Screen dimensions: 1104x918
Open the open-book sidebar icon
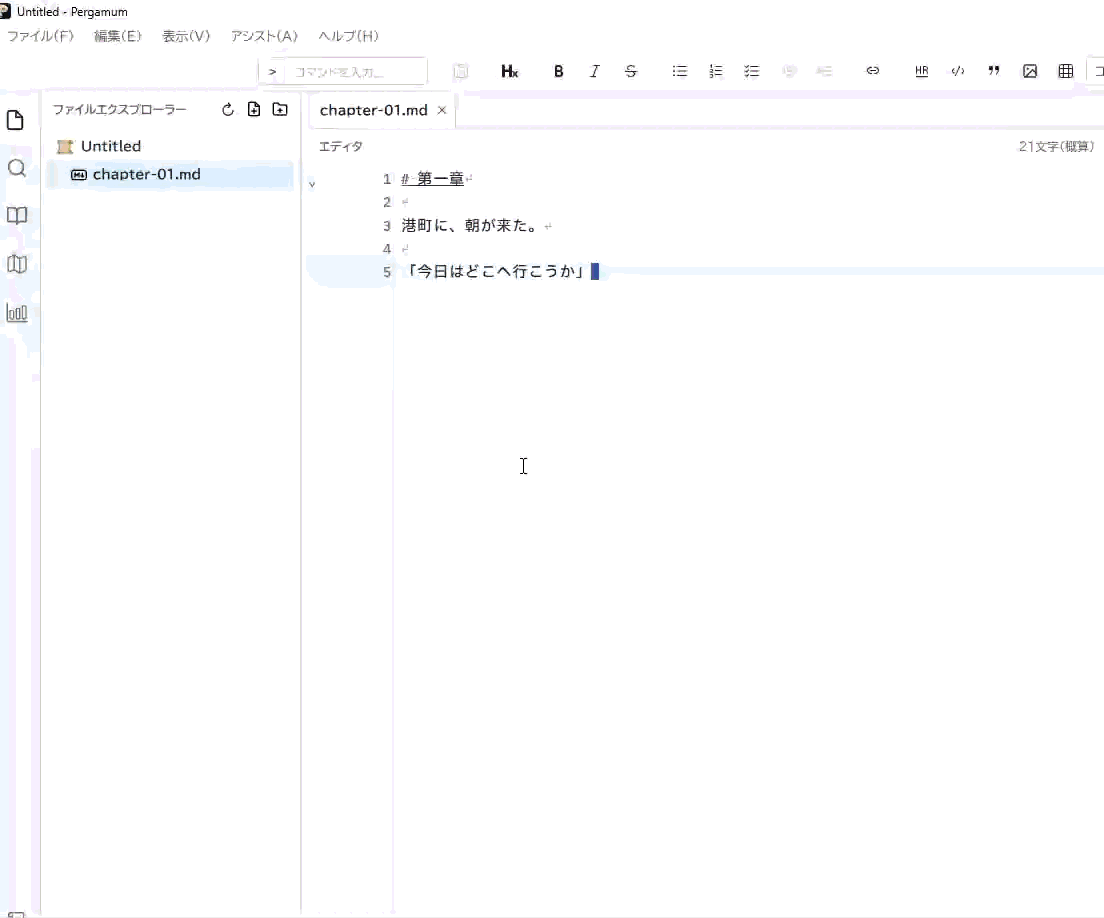[x=17, y=215]
